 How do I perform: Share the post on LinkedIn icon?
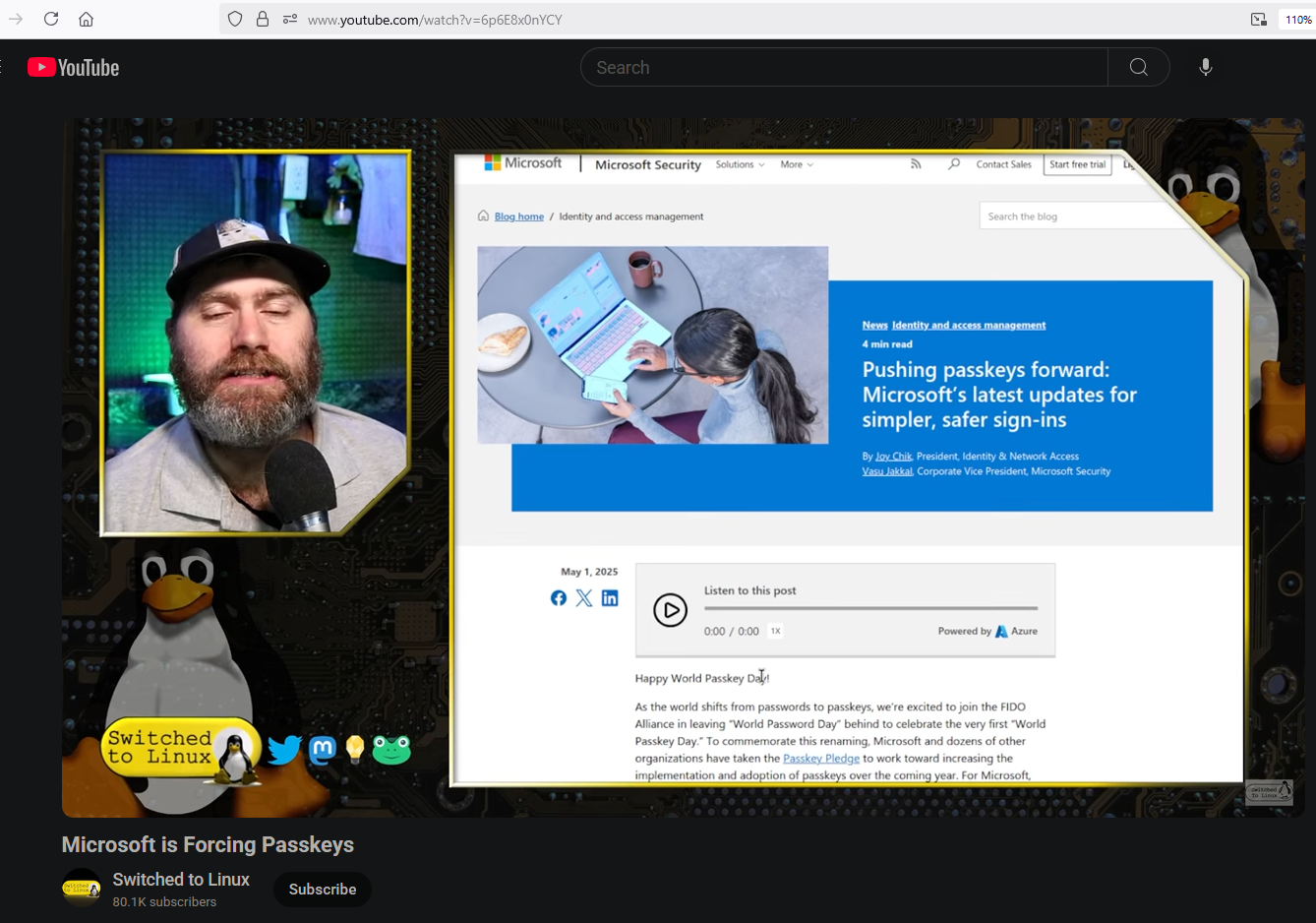coord(610,598)
